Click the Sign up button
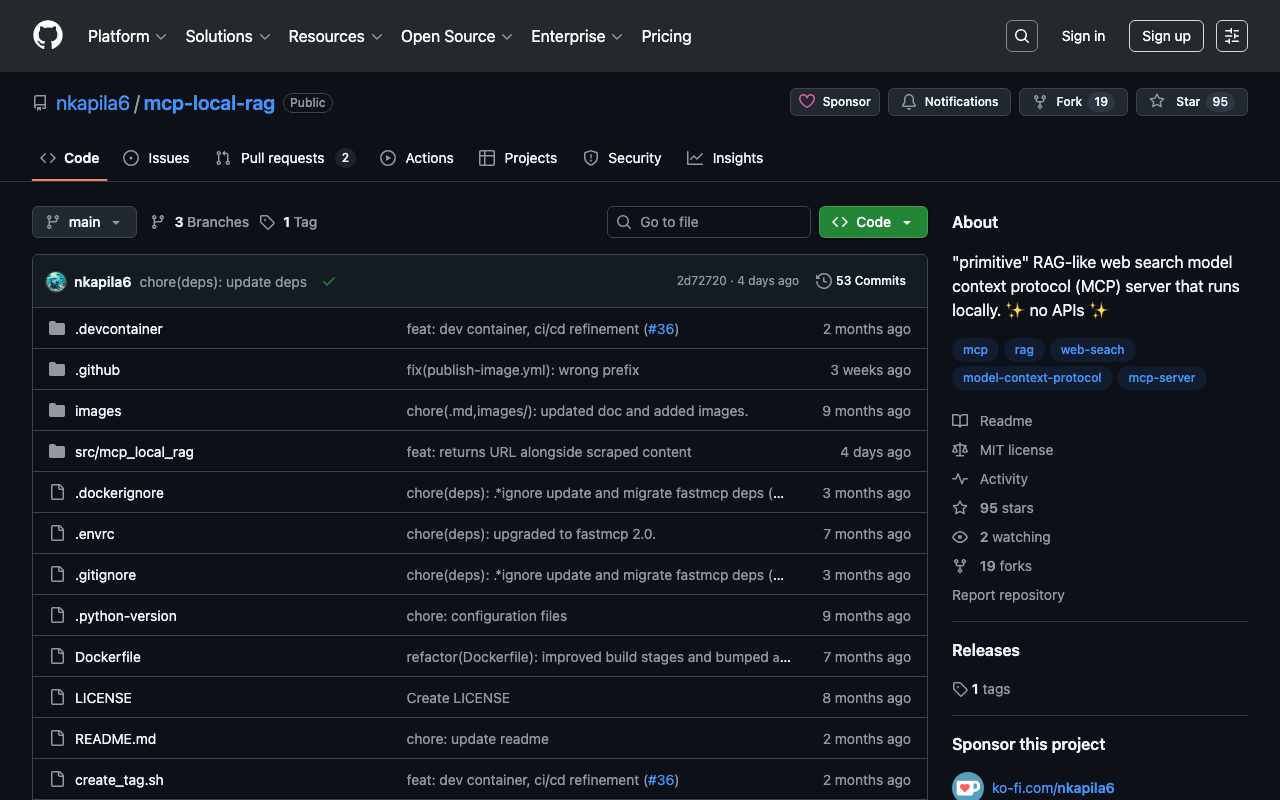The height and width of the screenshot is (800, 1280). coord(1166,36)
